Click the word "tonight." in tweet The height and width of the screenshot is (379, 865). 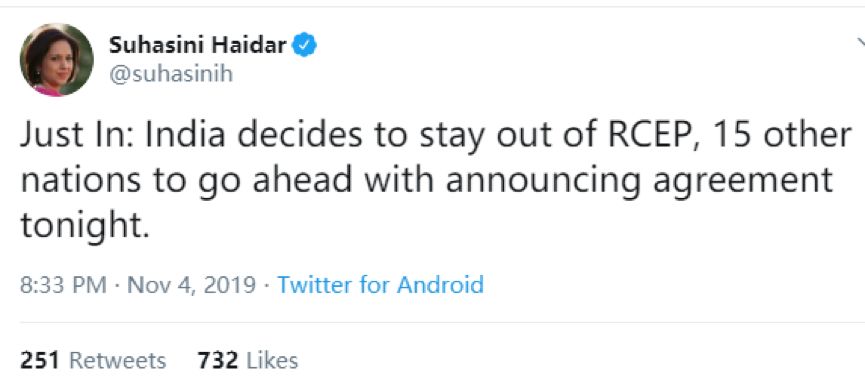click(x=85, y=227)
